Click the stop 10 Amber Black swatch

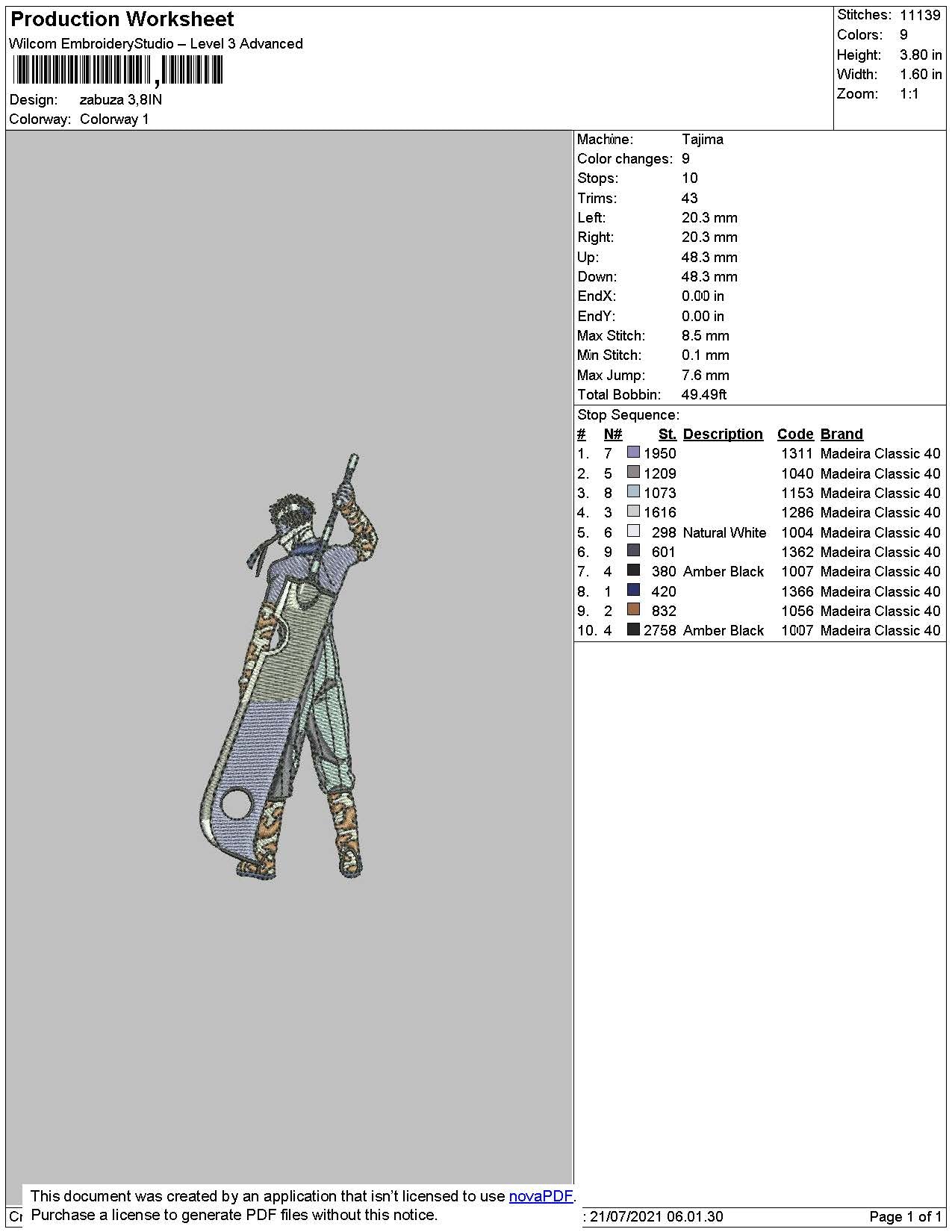pyautogui.click(x=633, y=629)
